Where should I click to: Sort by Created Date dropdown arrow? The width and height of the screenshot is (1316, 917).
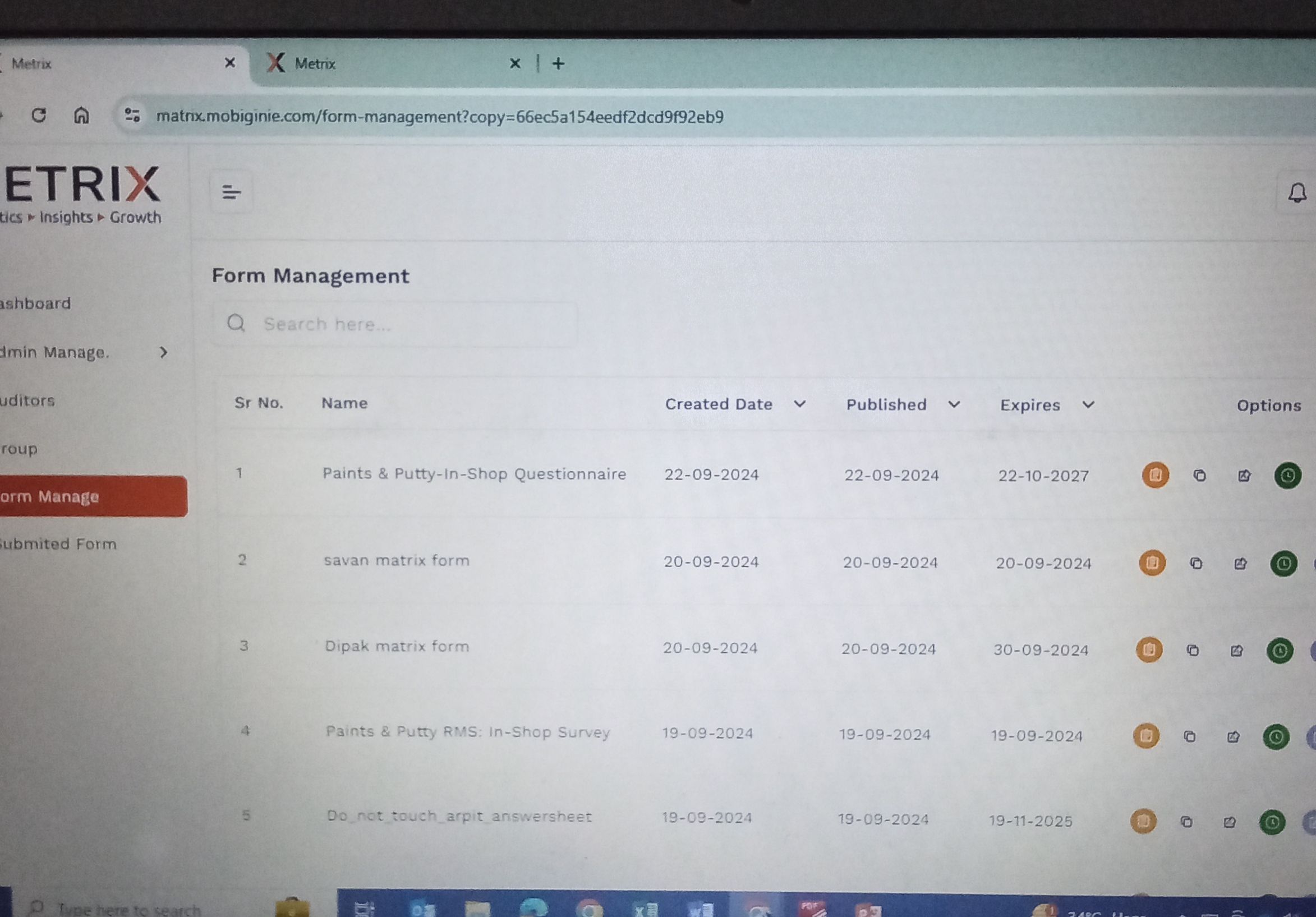(799, 404)
